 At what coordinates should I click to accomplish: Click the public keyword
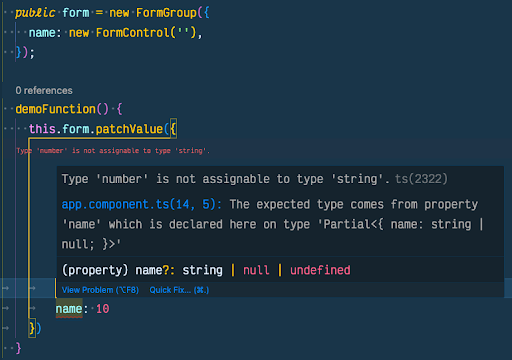[x=35, y=13]
